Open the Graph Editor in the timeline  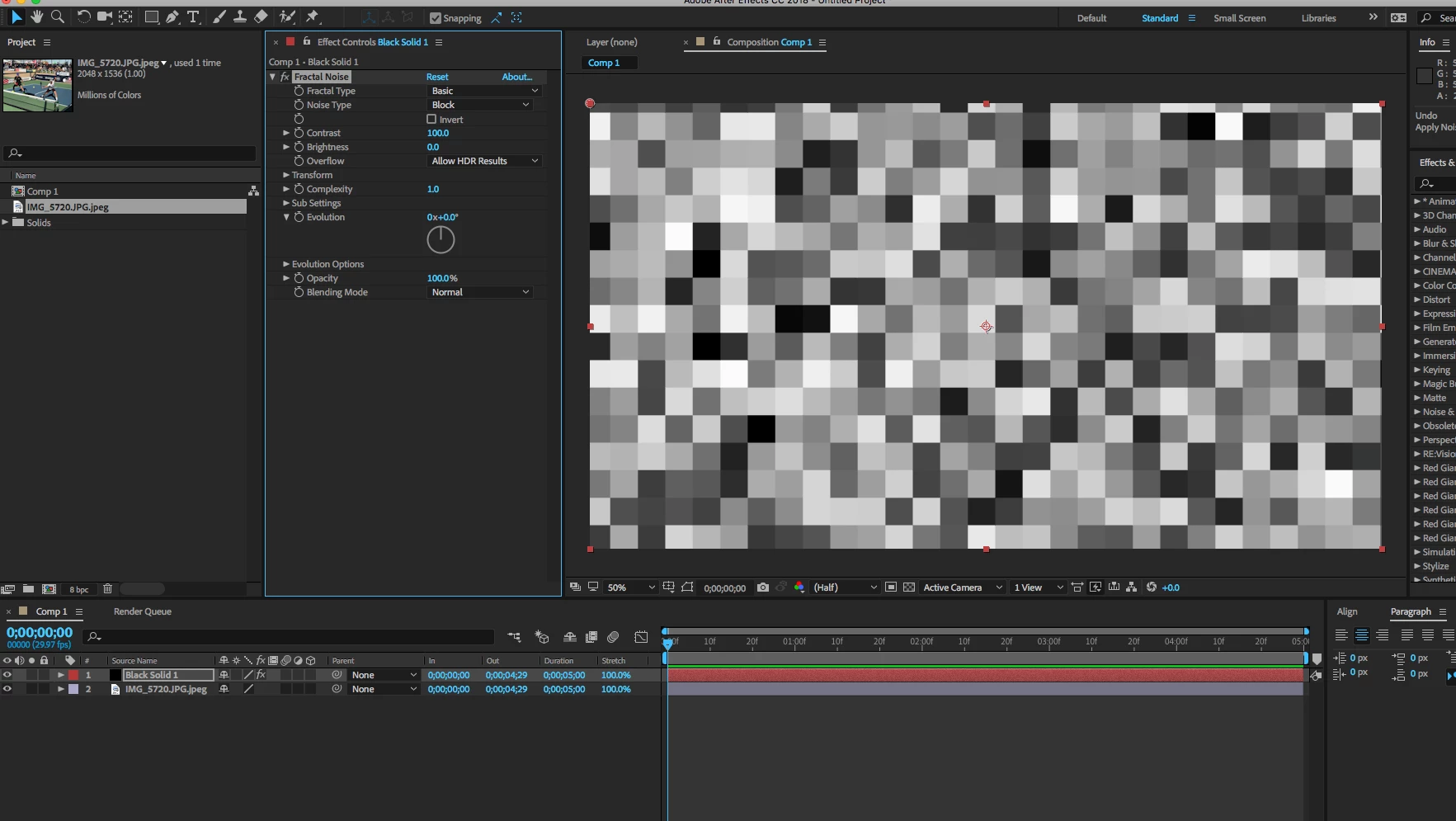pos(642,637)
